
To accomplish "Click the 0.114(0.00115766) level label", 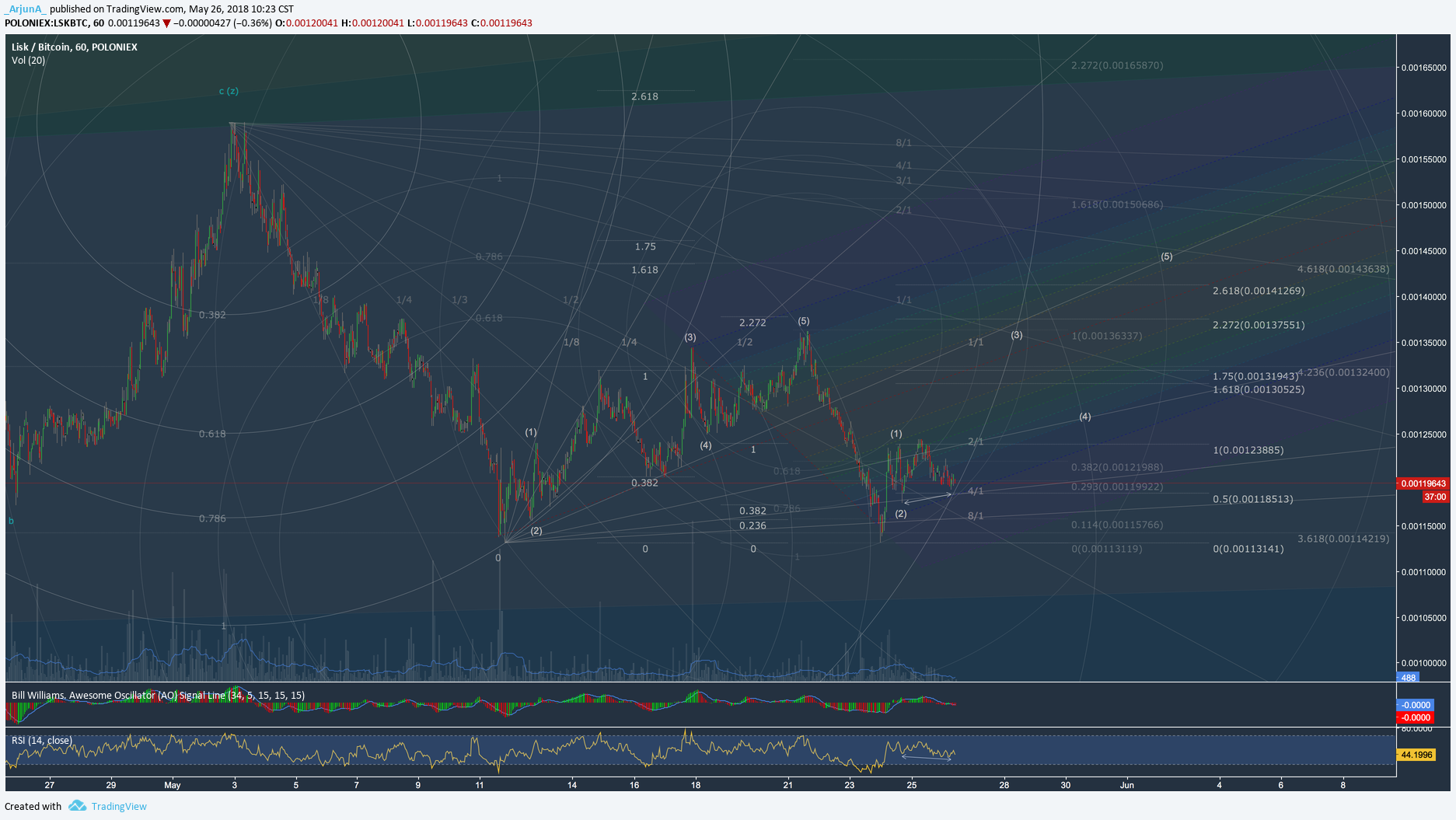I will click(x=1117, y=525).
